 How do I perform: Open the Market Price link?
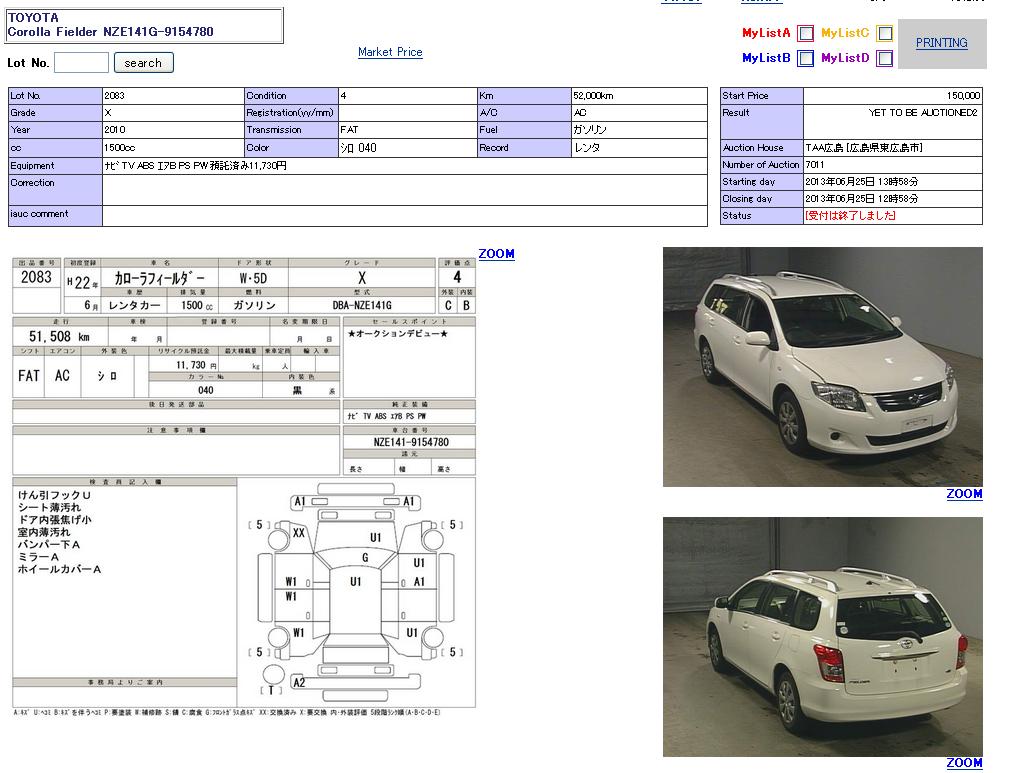pyautogui.click(x=390, y=52)
